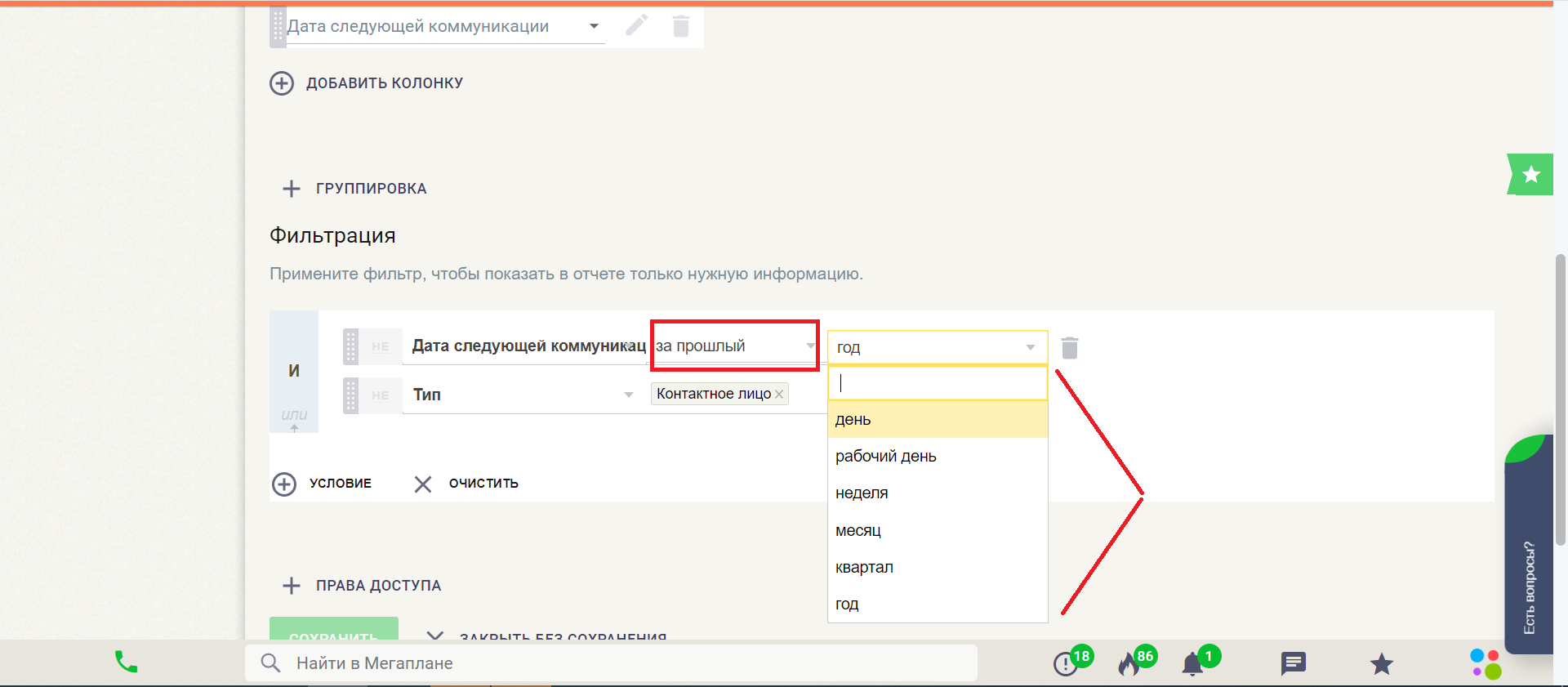Grab the drag handle of the 'Тип' row
The image size is (1568, 687).
[x=351, y=395]
